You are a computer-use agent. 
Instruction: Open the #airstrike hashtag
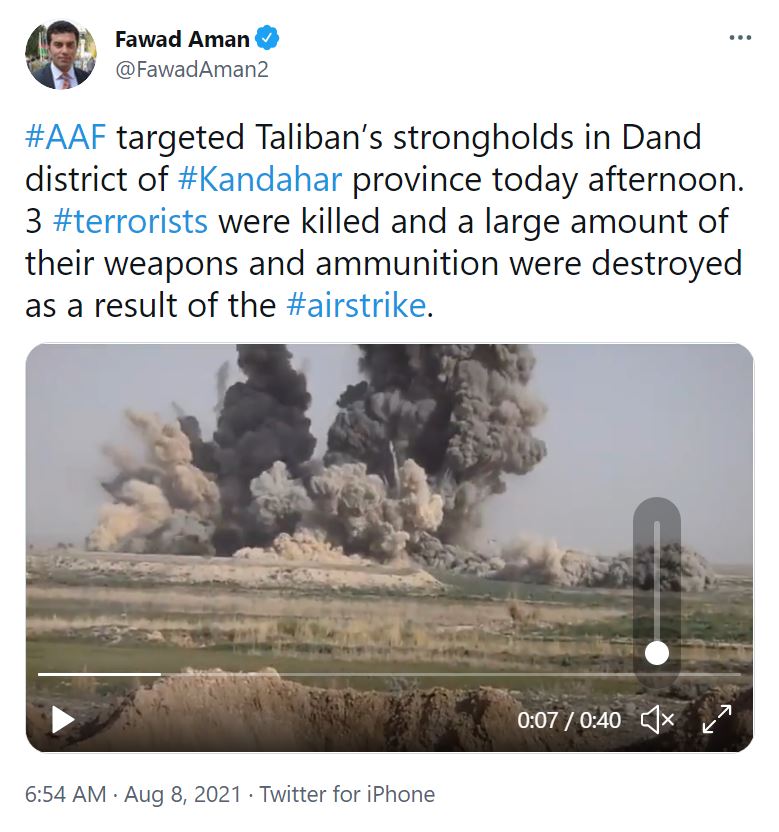[x=356, y=305]
